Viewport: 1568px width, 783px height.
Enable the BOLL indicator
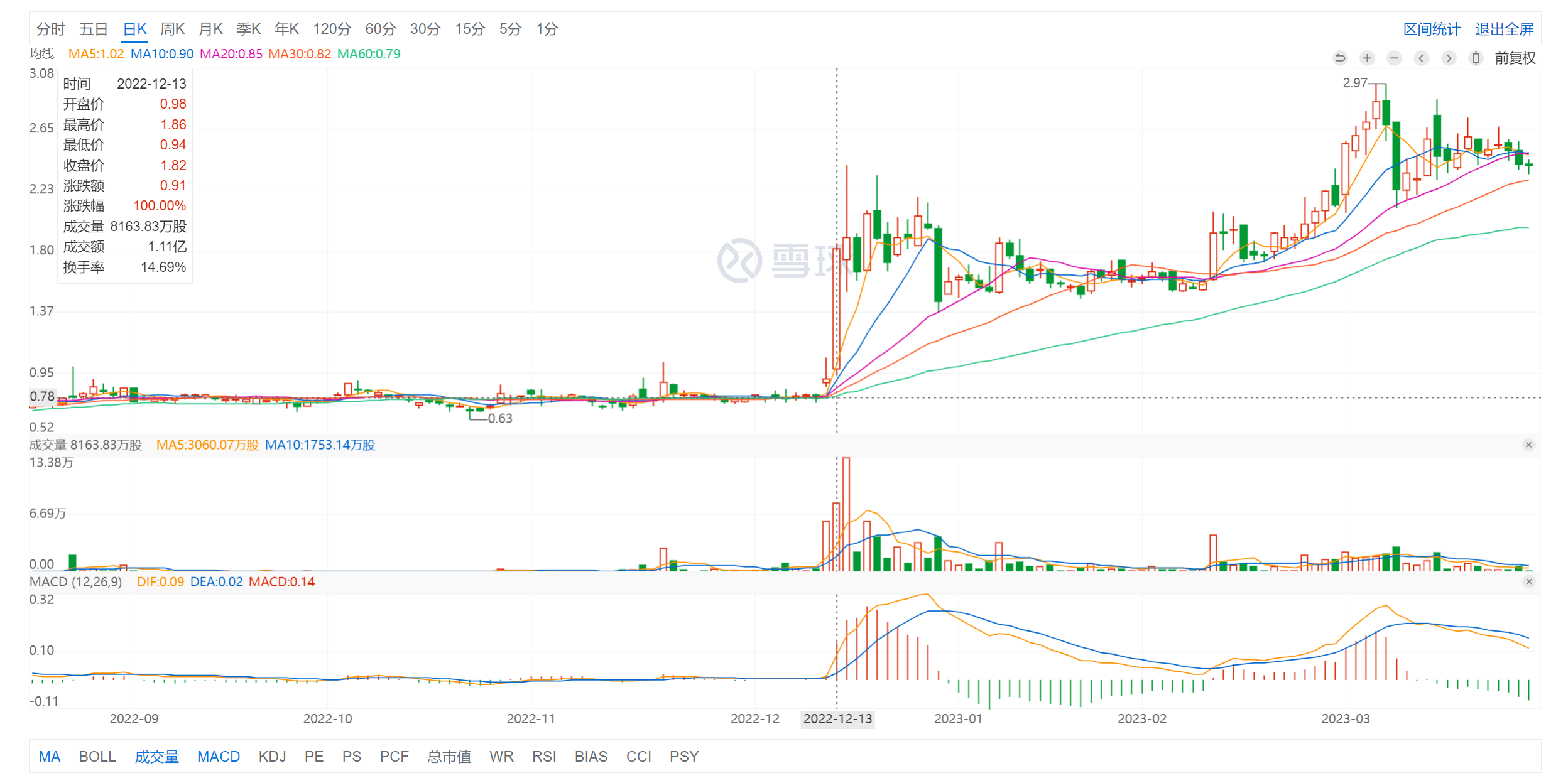(x=97, y=757)
